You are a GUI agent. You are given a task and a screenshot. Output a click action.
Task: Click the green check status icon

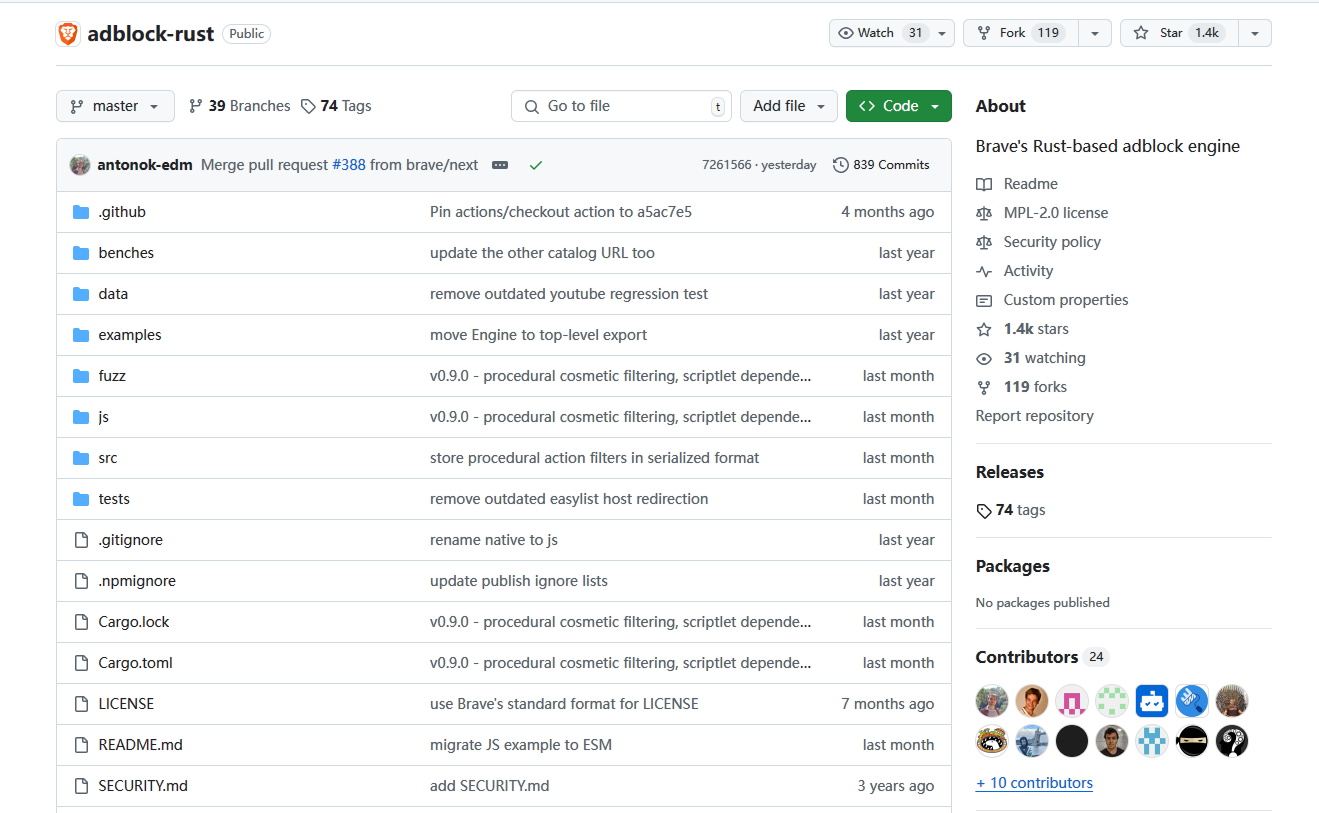[536, 165]
